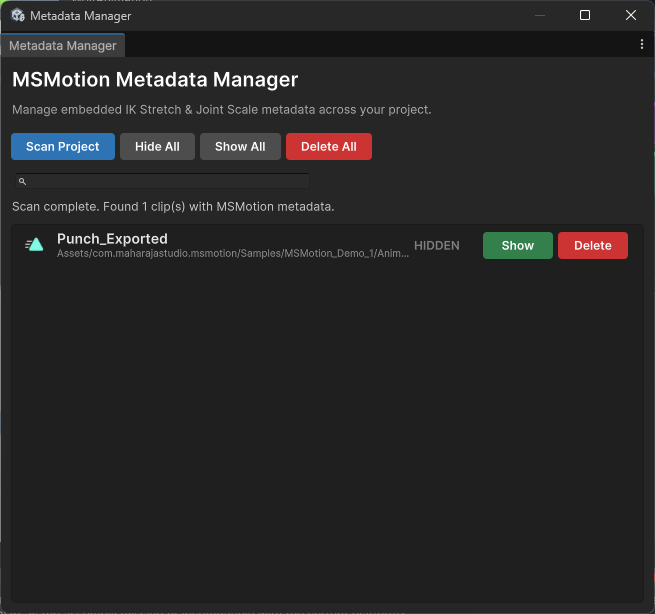Select the Show All button
Viewport: 655px width, 614px height.
tap(240, 147)
